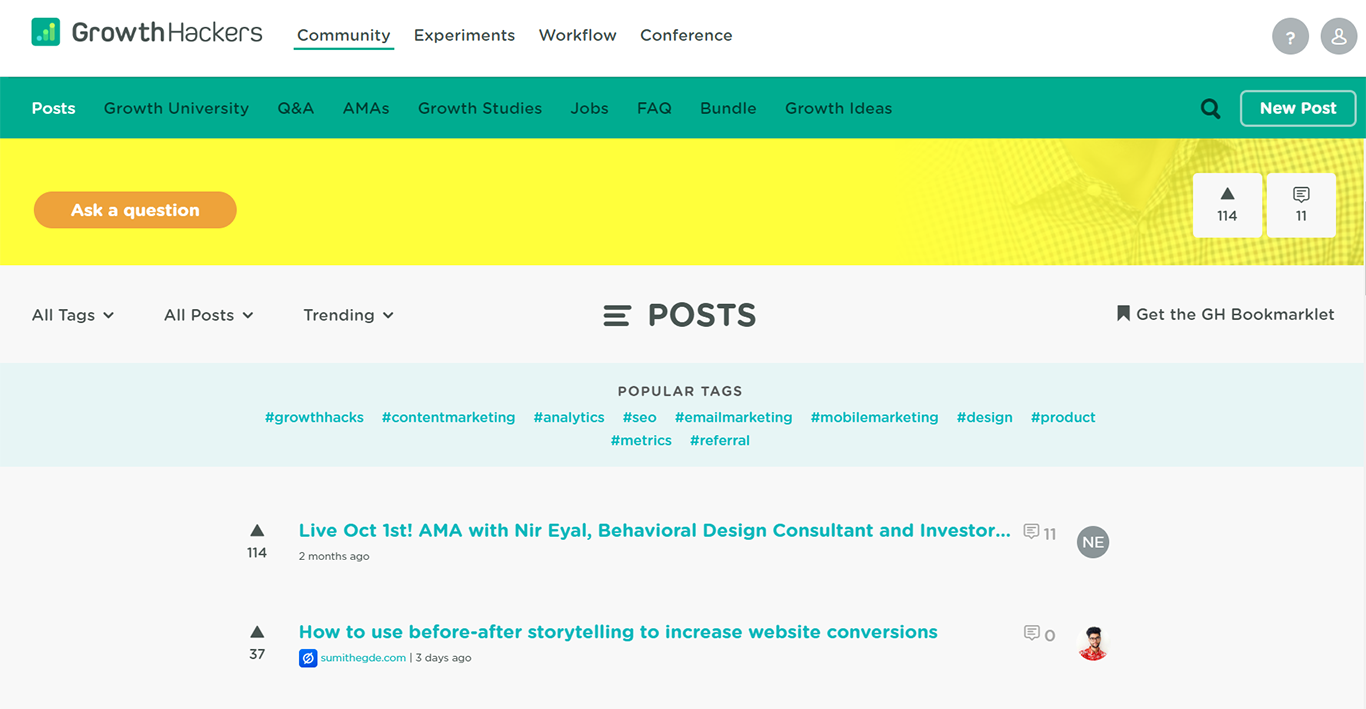Open comments icon on Nir Eyal post

(x=1031, y=531)
